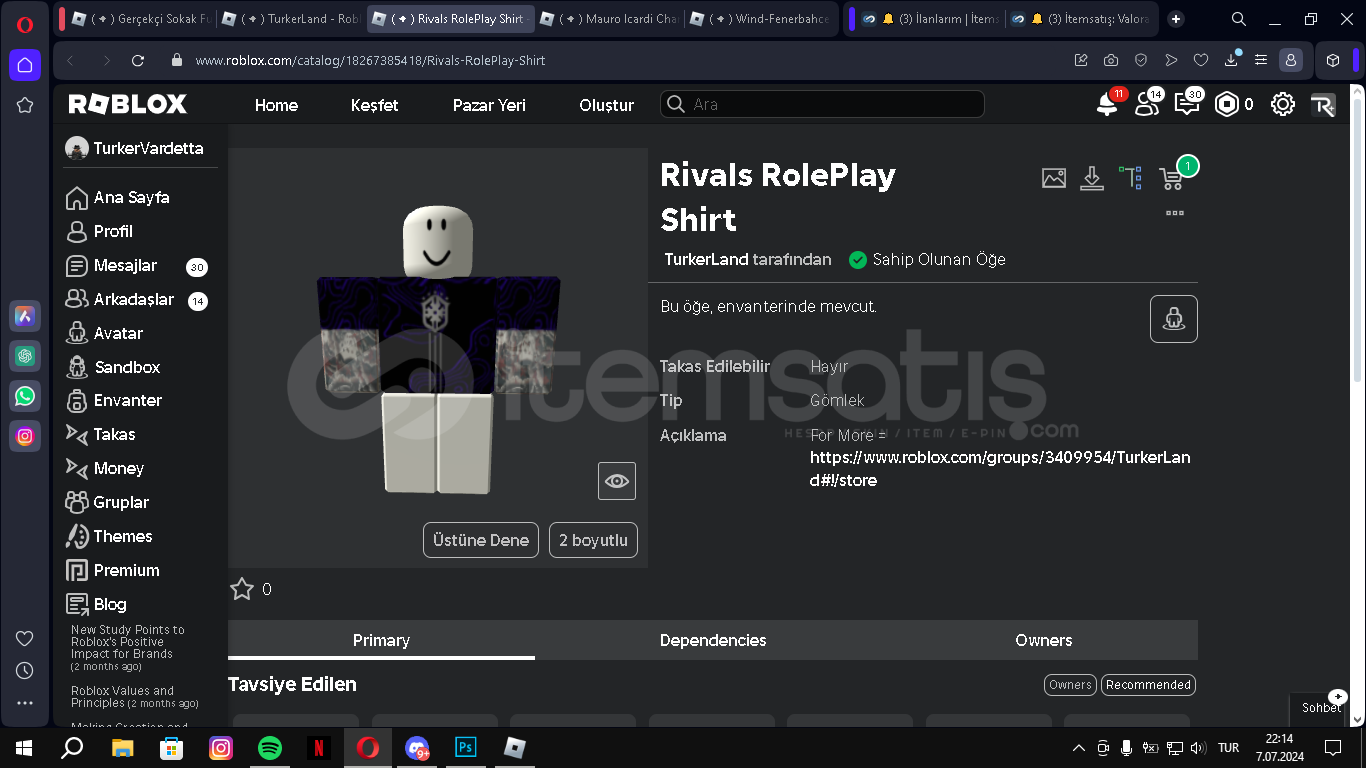
Task: Open the ad blocker shield icon
Action: tap(1141, 60)
